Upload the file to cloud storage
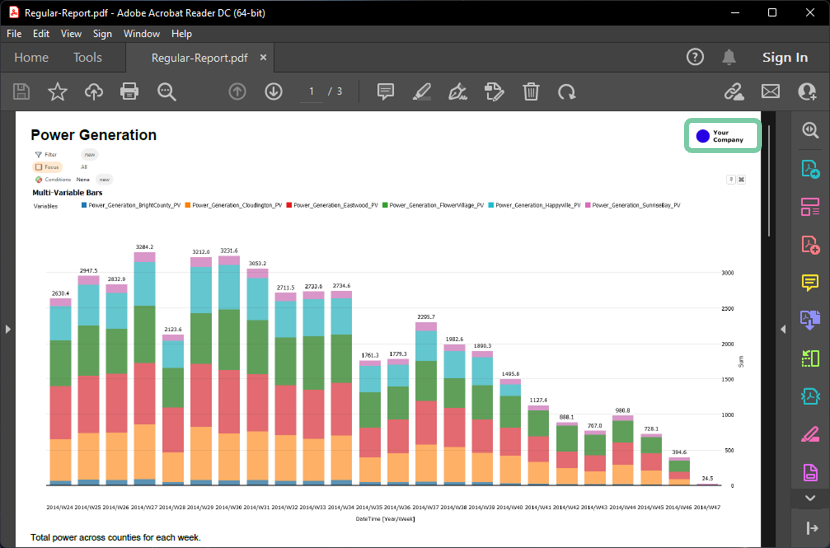Viewport: 830px width, 548px height. coord(93,92)
